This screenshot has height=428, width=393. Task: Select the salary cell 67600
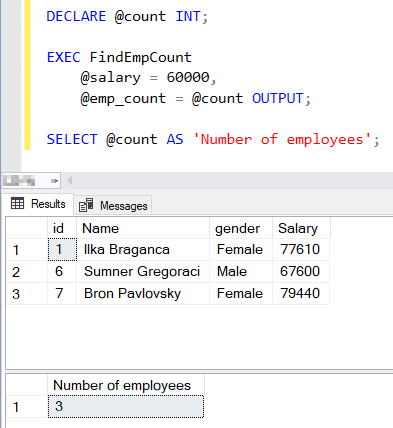301,271
